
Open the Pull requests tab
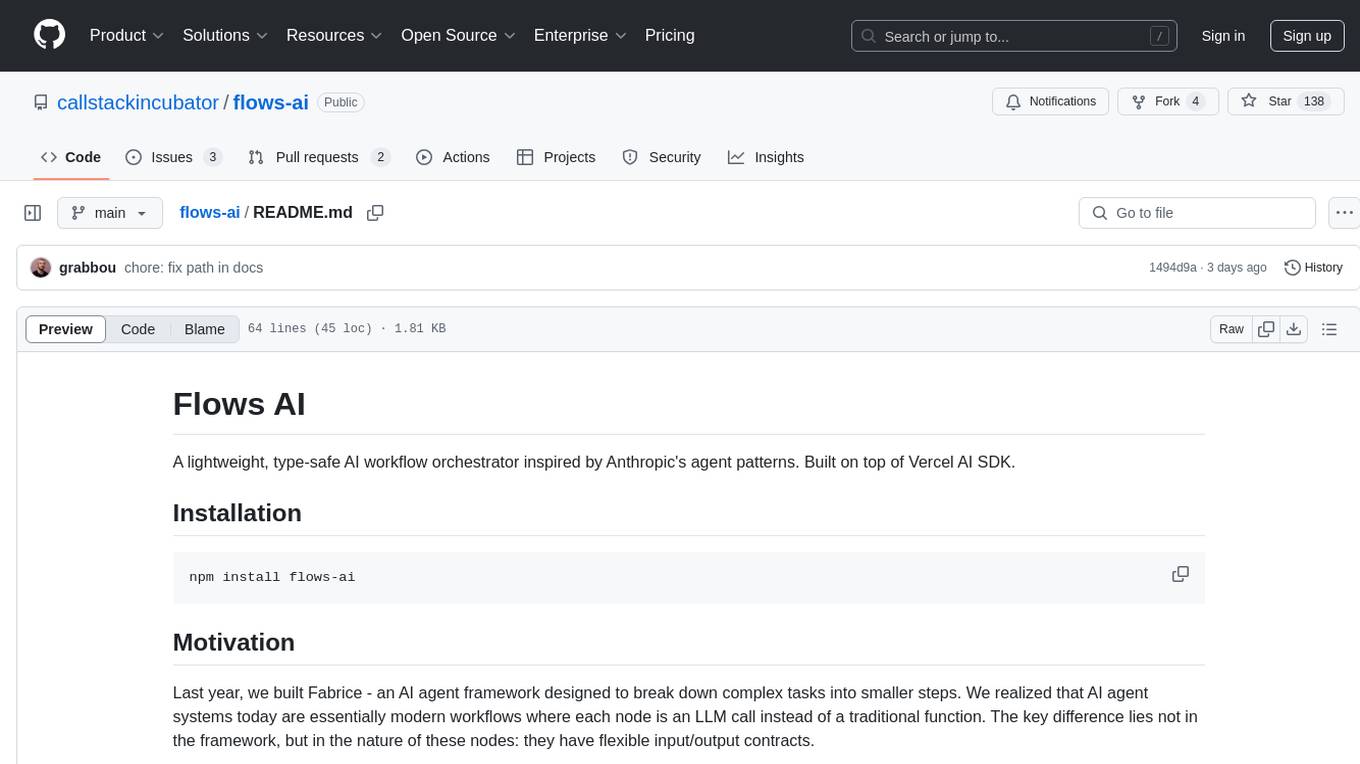coord(318,157)
